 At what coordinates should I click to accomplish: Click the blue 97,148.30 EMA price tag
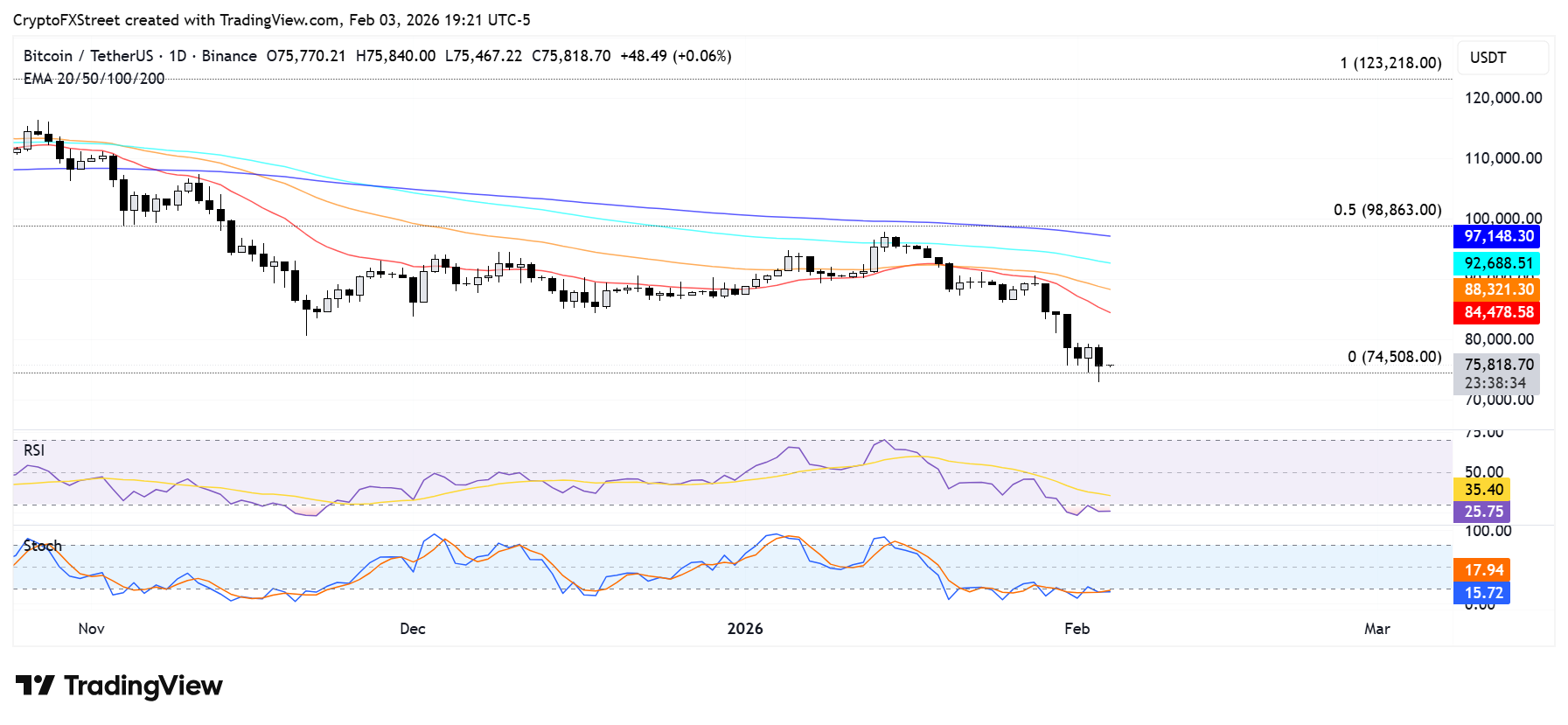(1498, 236)
